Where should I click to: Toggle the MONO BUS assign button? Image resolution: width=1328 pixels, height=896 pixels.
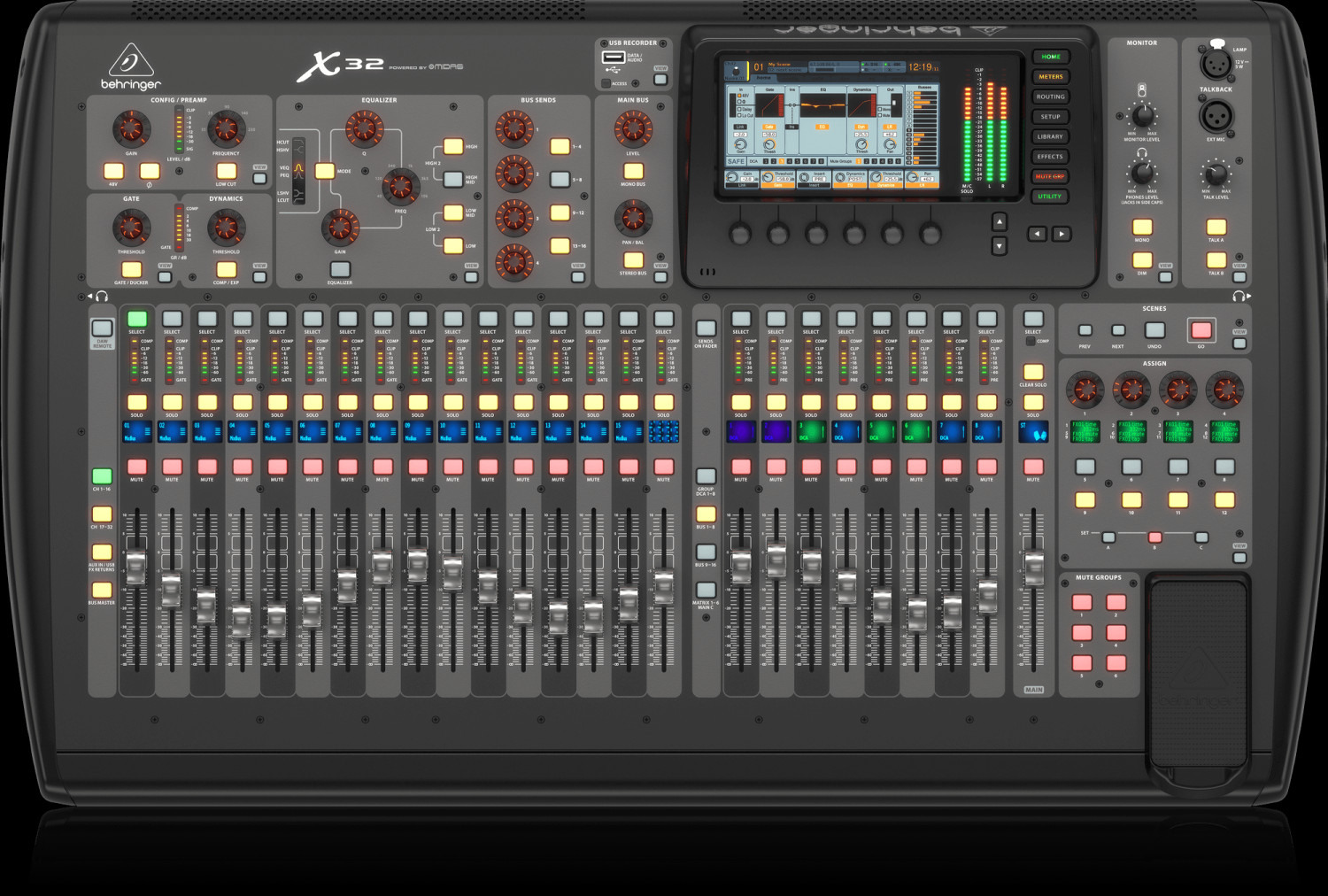click(x=633, y=171)
